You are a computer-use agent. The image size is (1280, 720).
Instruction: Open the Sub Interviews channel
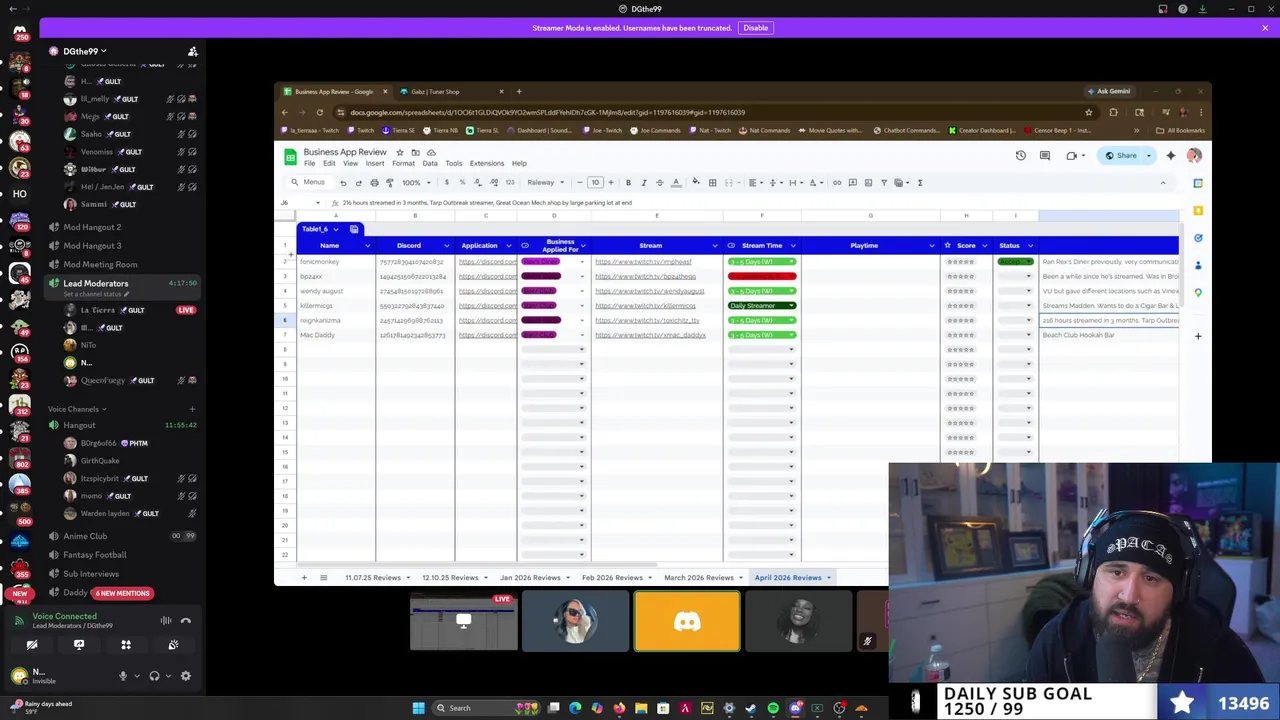pos(91,574)
